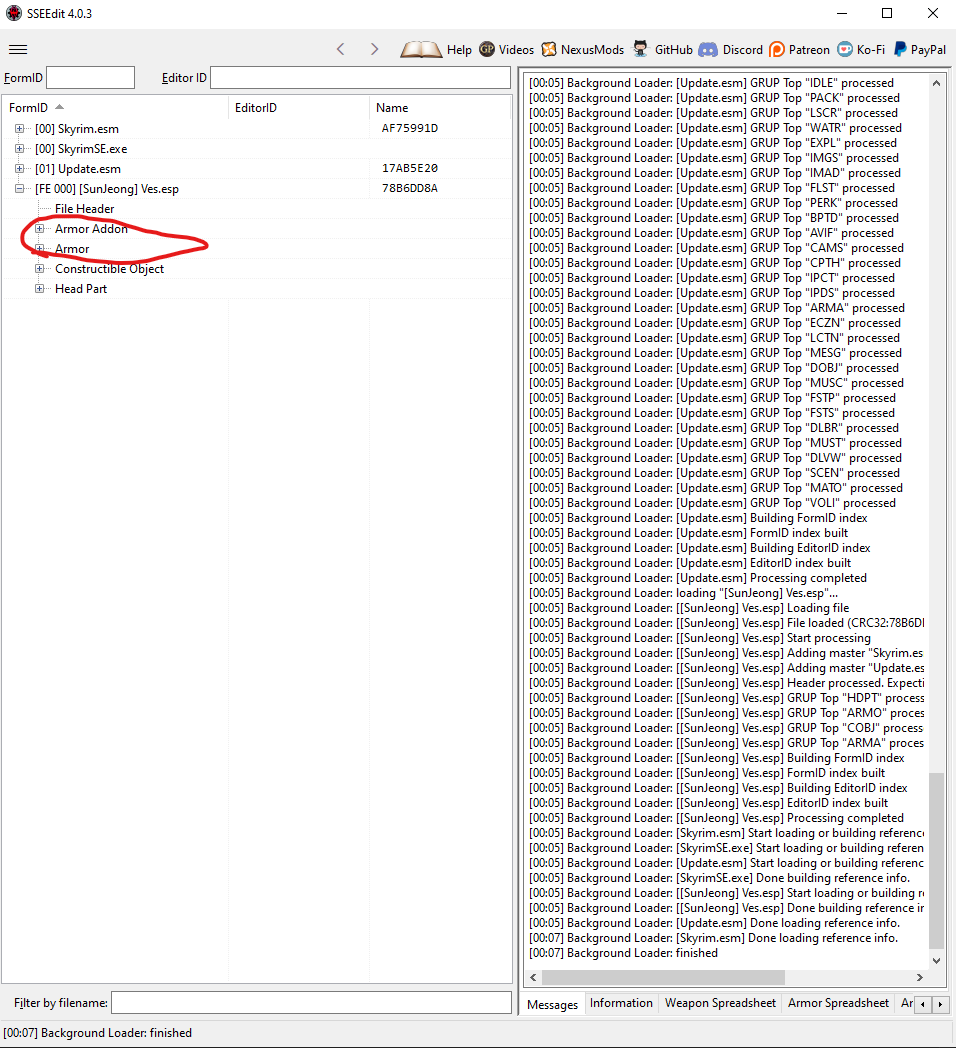Click the FormID input field
Image resolution: width=956 pixels, height=1048 pixels.
point(90,78)
